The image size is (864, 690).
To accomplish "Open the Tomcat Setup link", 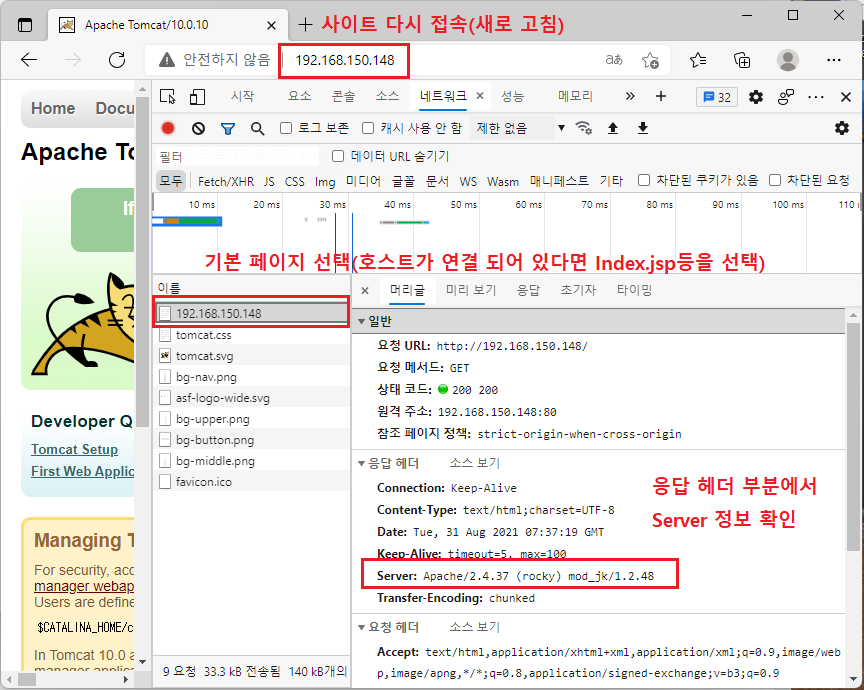I will [74, 449].
